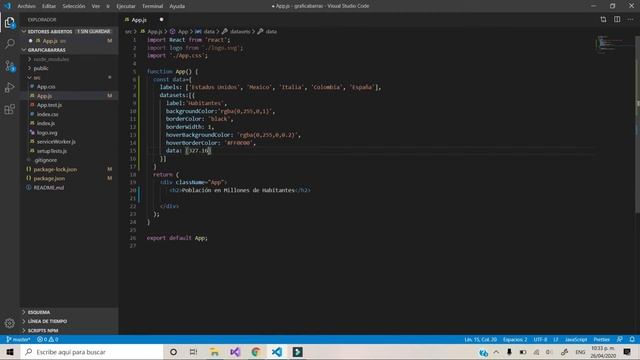
Task: Open the Editar menu
Action: click(49, 6)
